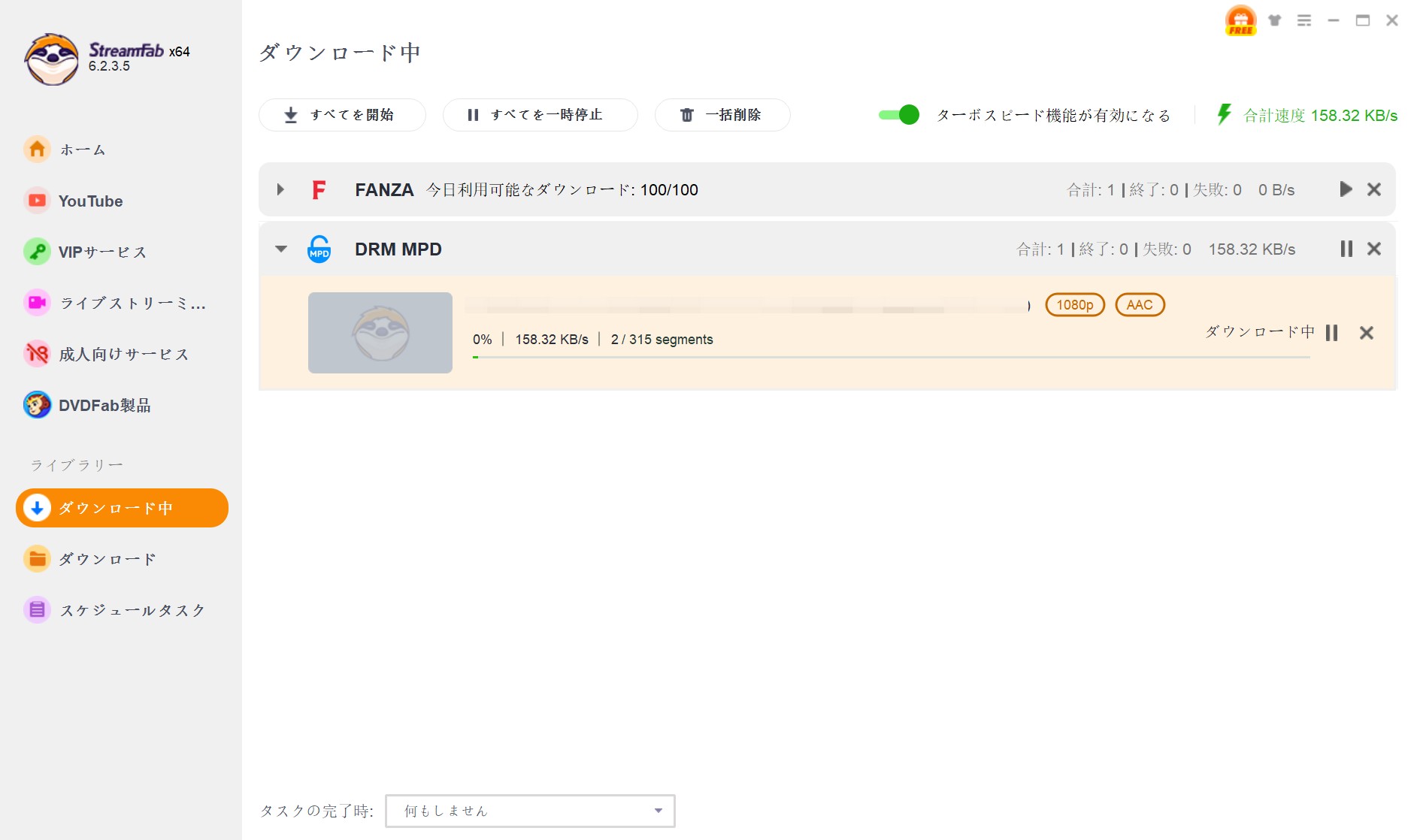This screenshot has height=840, width=1414.
Task: Open the タスクの完了時 dropdown
Action: 529,811
